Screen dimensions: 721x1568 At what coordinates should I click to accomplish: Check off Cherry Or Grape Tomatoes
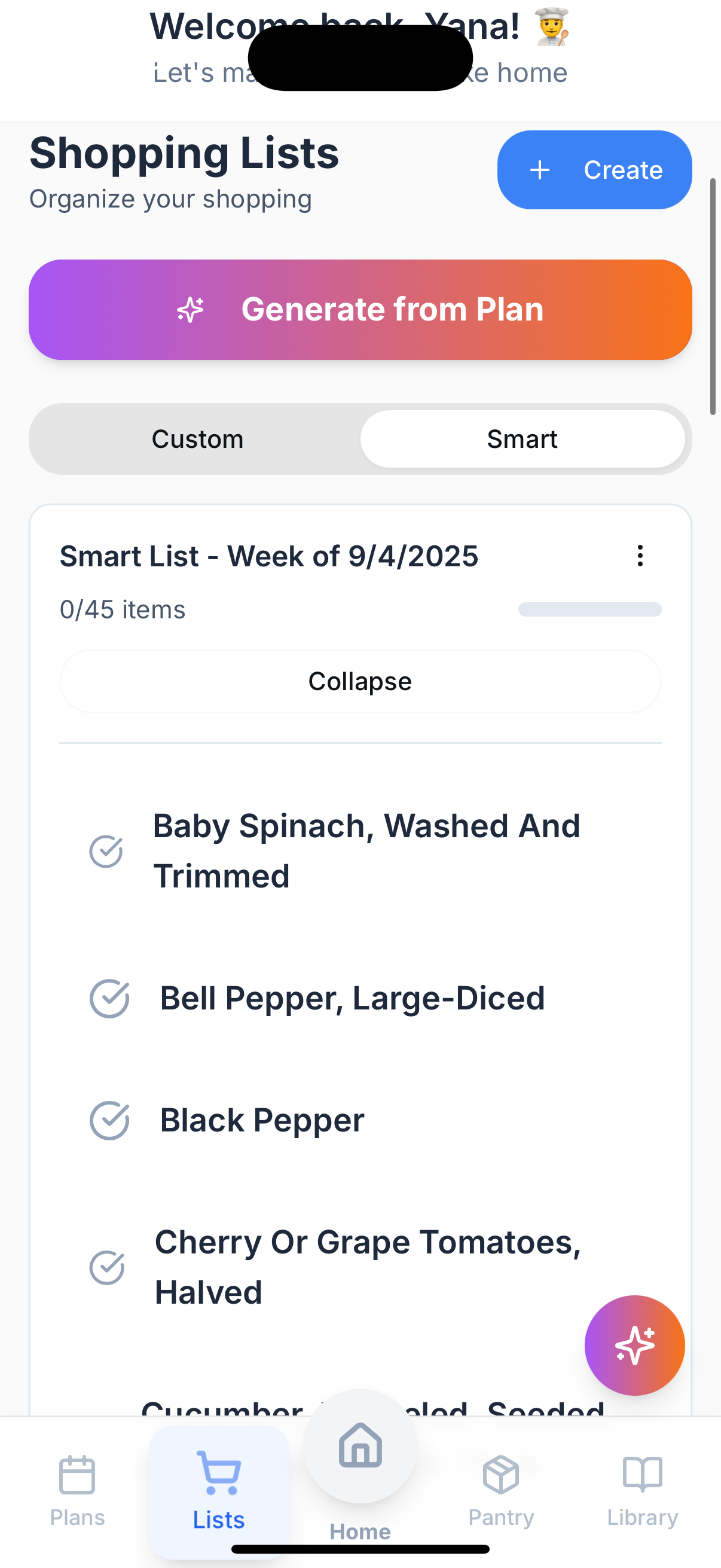(107, 1267)
